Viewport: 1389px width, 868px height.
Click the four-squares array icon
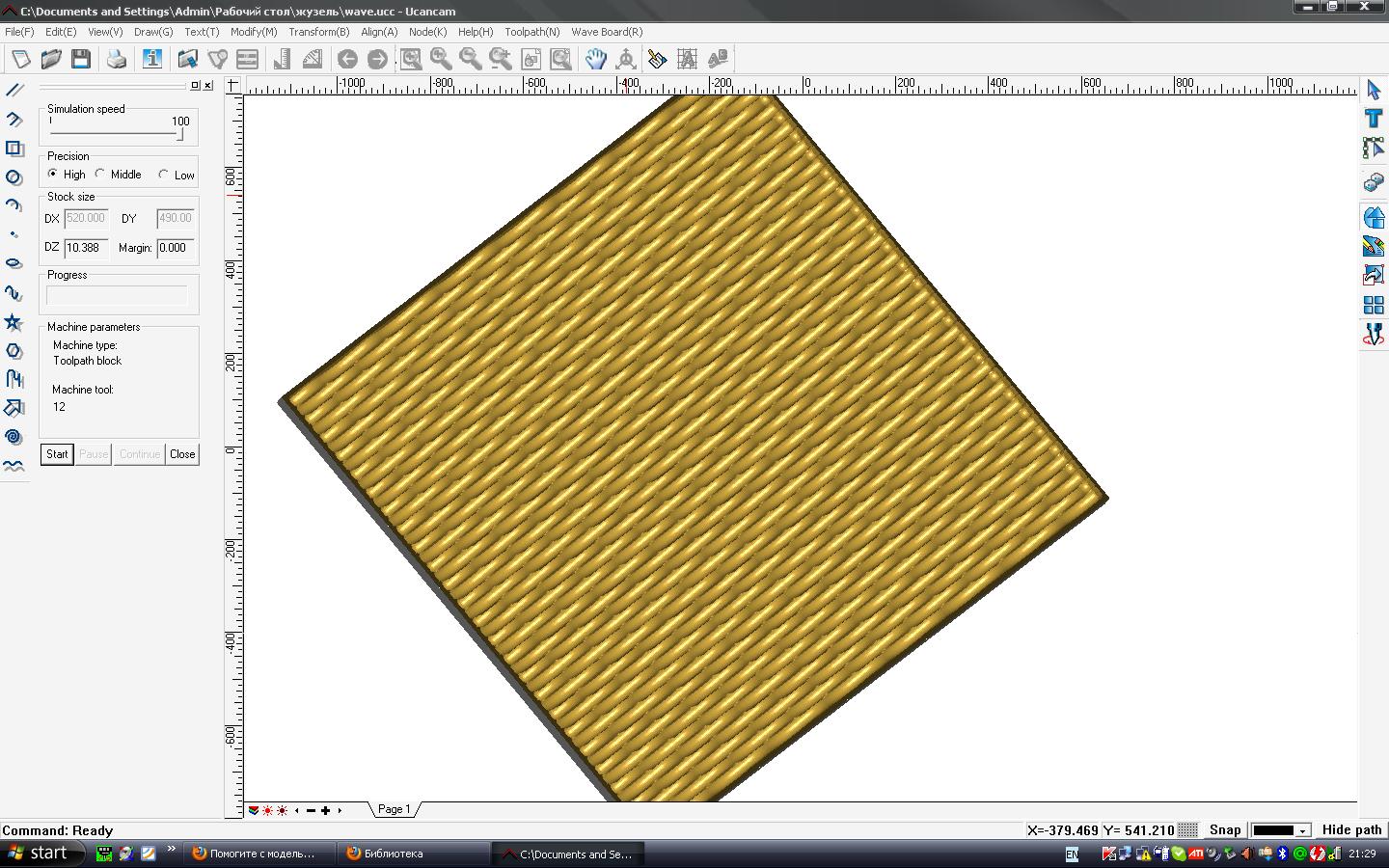(1374, 305)
